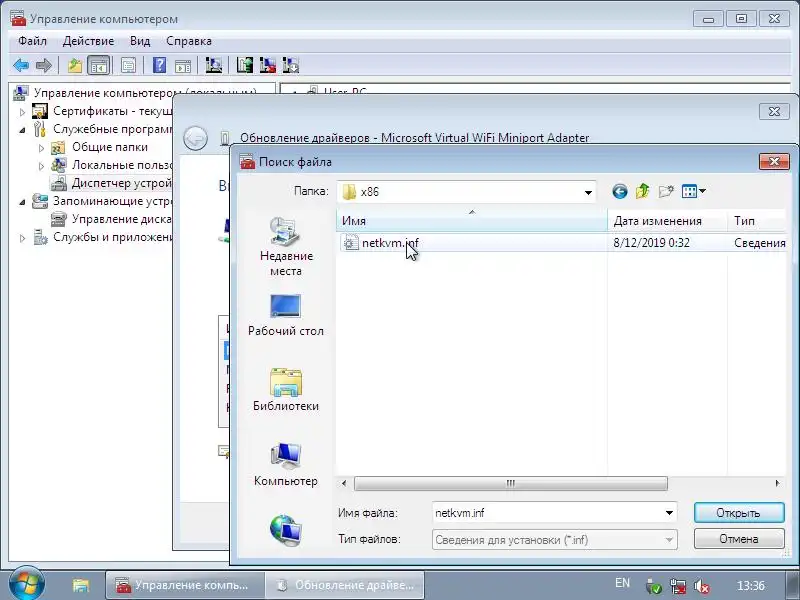
Task: Go up one level in file dialog
Action: point(642,192)
